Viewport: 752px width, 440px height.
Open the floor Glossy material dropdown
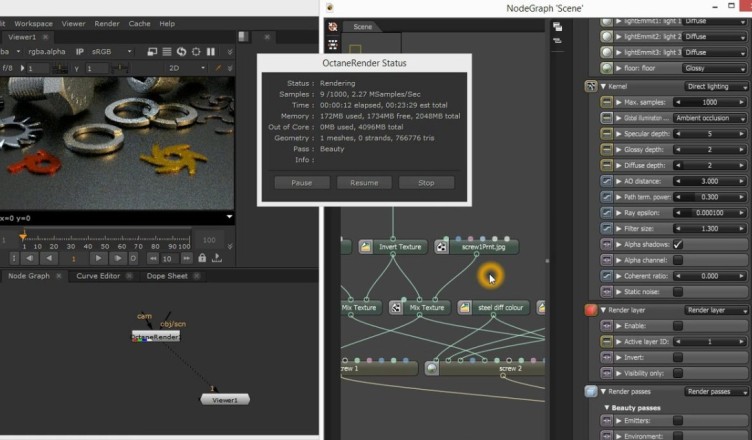coord(715,68)
